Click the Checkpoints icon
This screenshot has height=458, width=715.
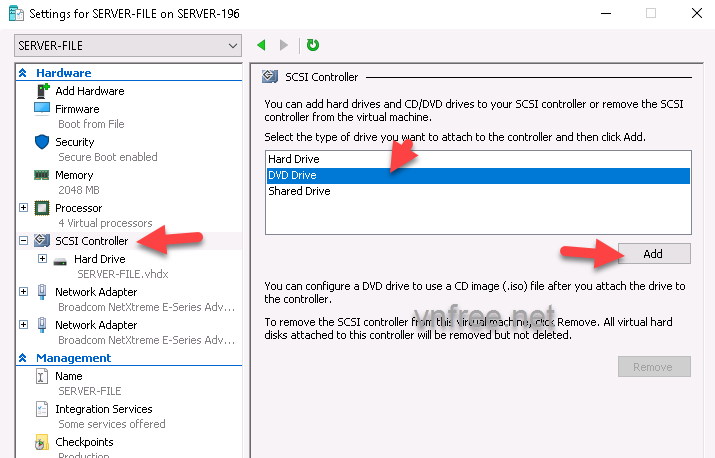[x=42, y=442]
